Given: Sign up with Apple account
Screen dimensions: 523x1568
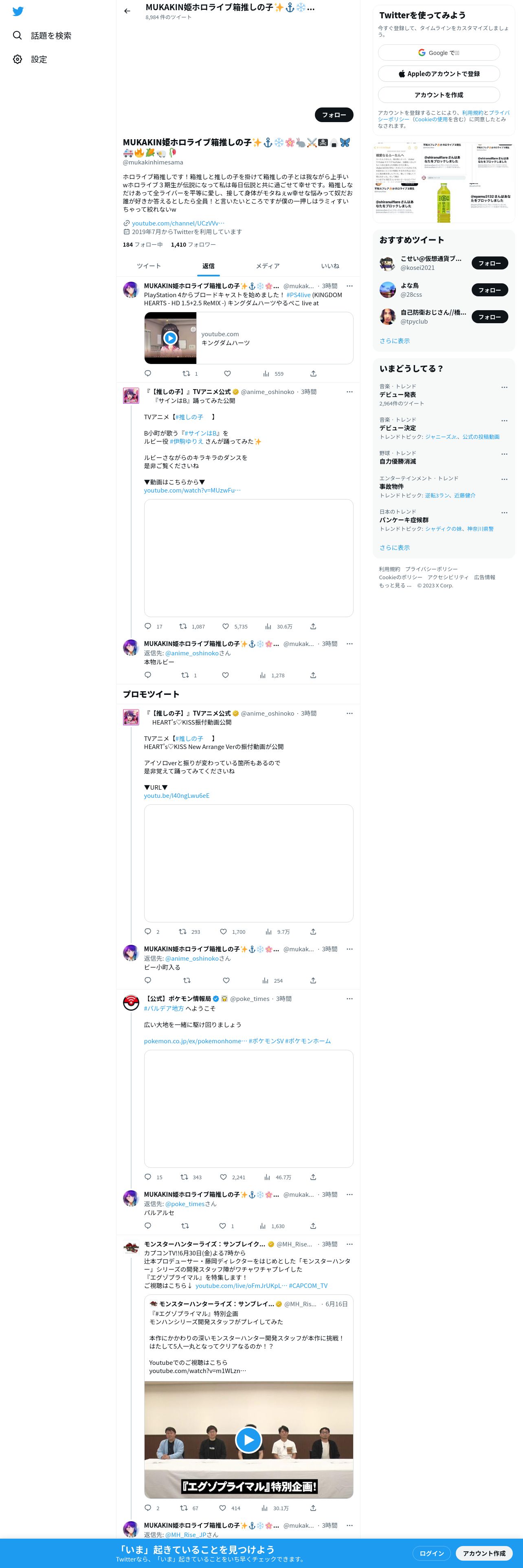Looking at the screenshot, I should [x=439, y=74].
